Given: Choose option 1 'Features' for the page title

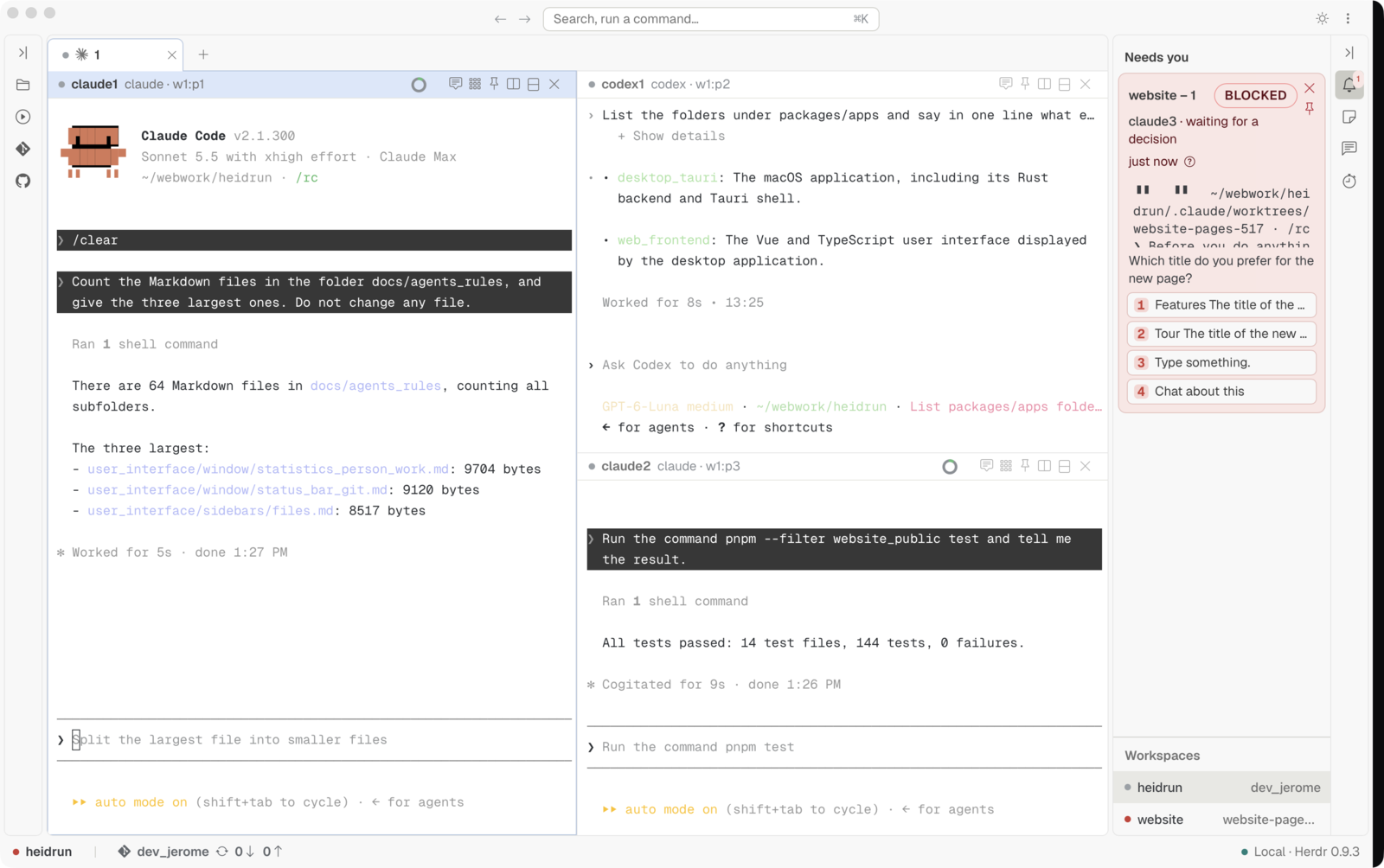Looking at the screenshot, I should (x=1221, y=305).
